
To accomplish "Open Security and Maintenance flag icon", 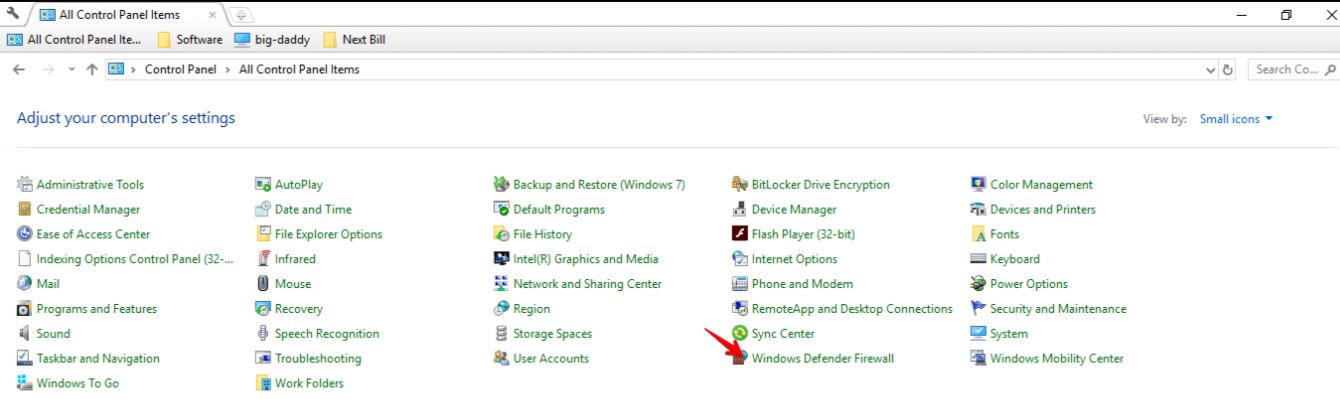I will [x=979, y=309].
